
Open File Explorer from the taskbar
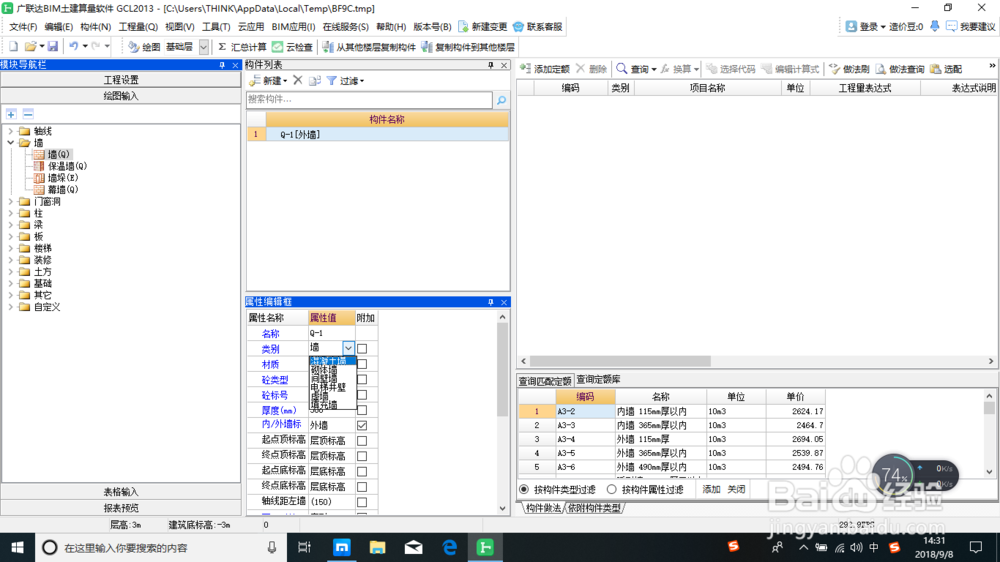click(x=378, y=547)
